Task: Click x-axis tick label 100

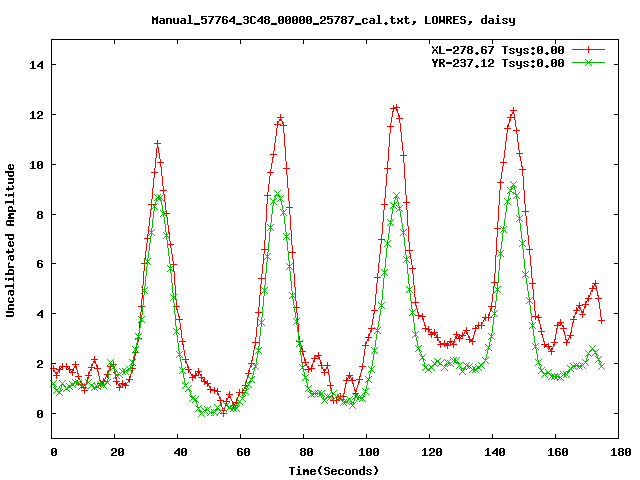Action: coord(369,452)
